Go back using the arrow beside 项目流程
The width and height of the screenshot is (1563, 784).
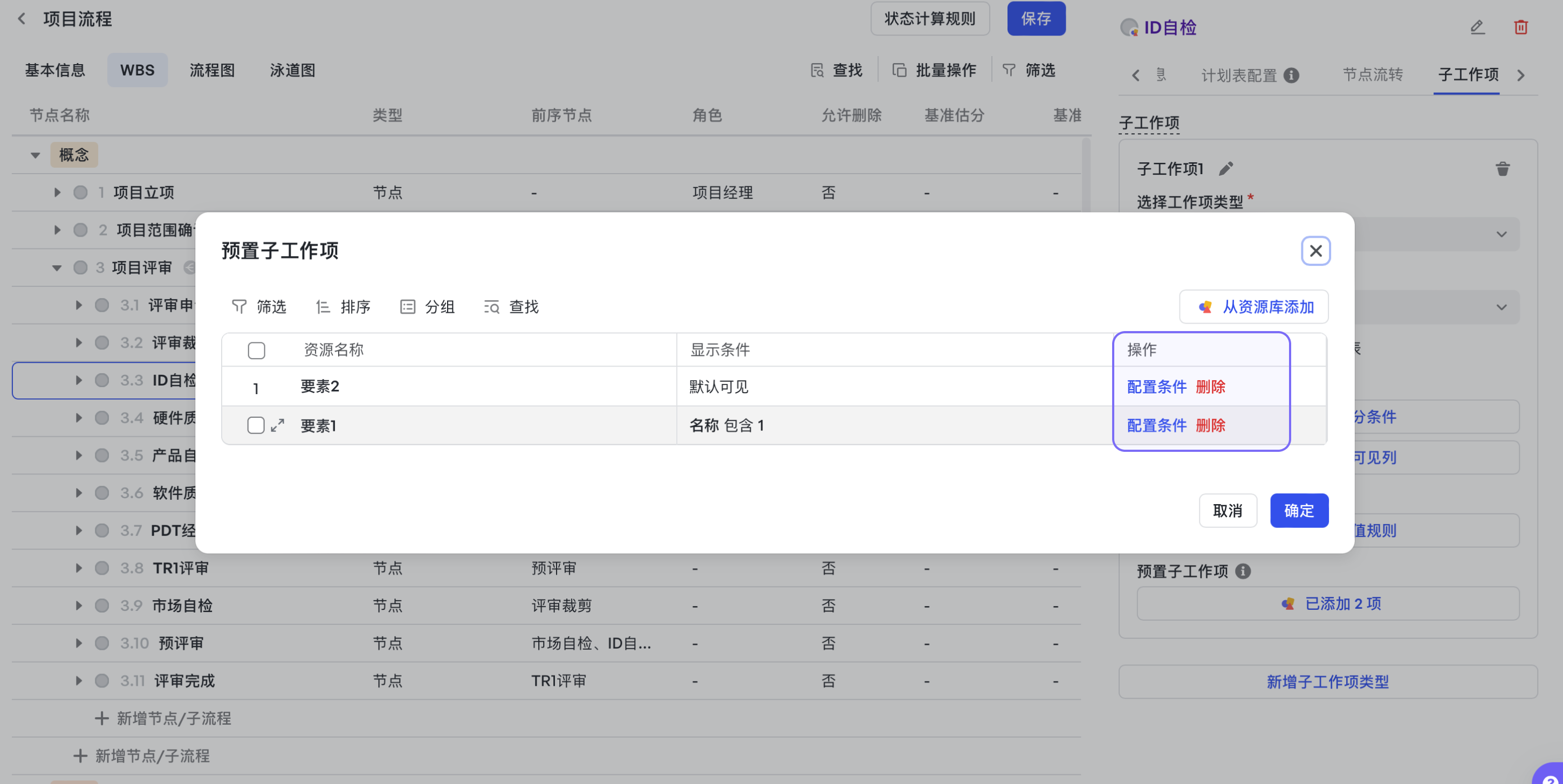(22, 19)
